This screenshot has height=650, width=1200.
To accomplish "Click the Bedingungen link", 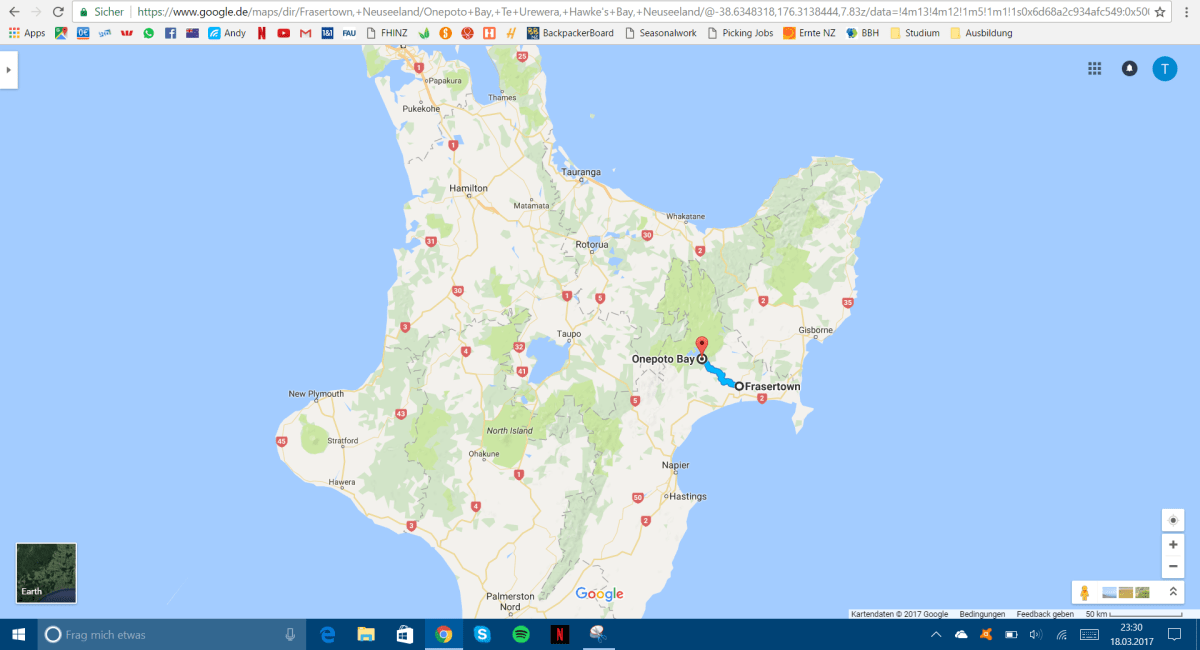I will pyautogui.click(x=982, y=614).
